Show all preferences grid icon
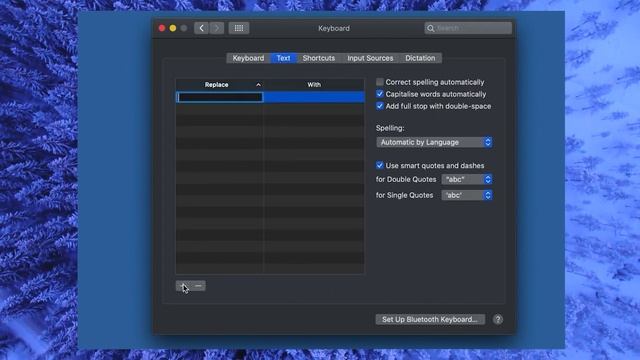The width and height of the screenshot is (640, 360). click(239, 28)
